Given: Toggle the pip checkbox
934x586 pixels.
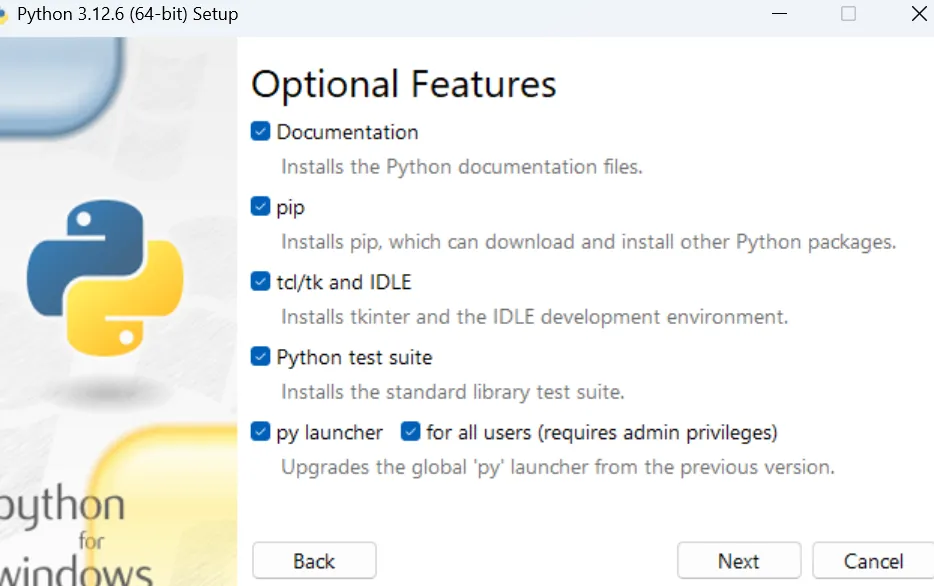Looking at the screenshot, I should [x=261, y=207].
